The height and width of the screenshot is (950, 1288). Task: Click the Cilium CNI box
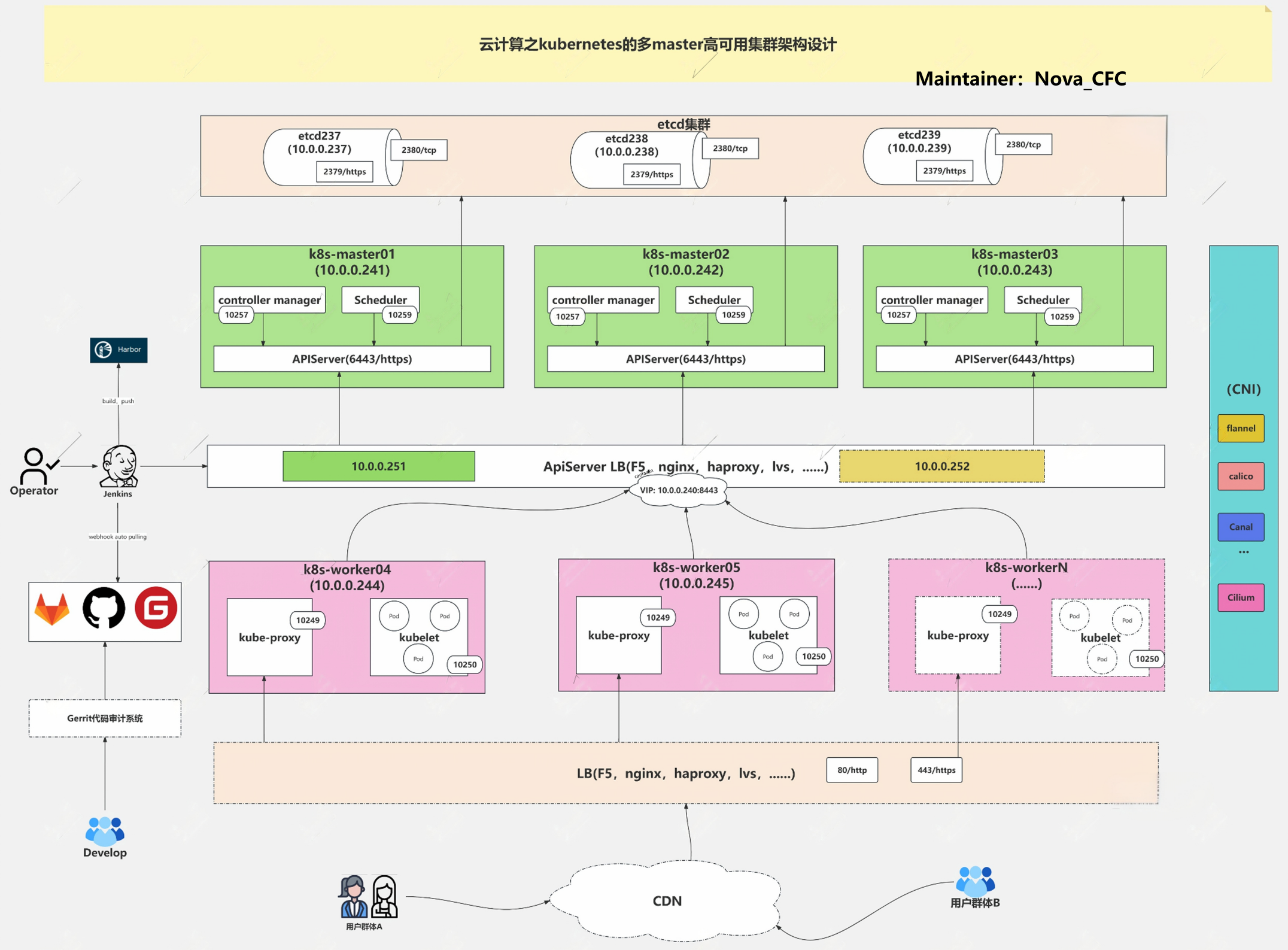[x=1240, y=597]
